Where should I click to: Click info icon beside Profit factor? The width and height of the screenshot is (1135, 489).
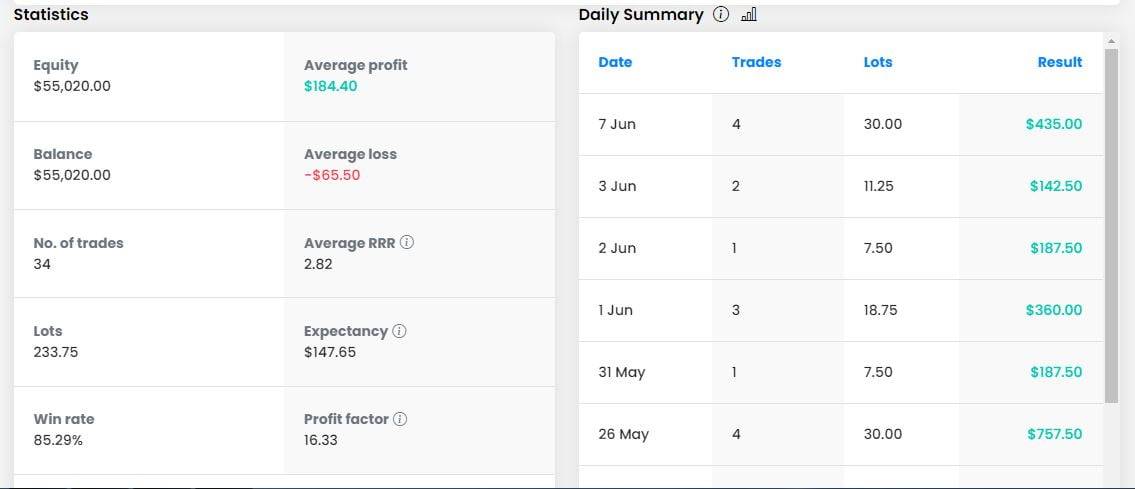pos(400,419)
